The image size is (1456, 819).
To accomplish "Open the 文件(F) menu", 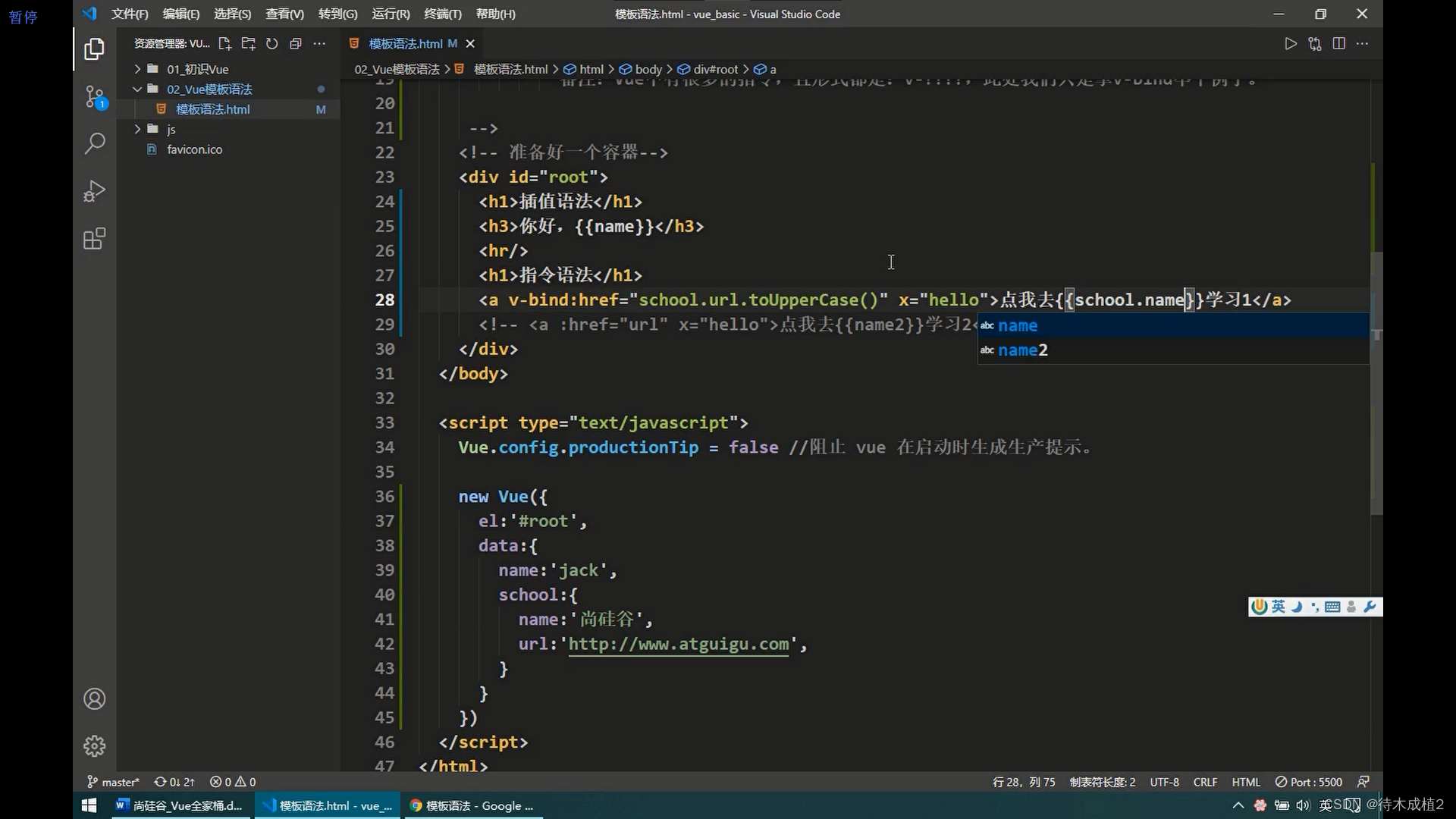I will (130, 14).
